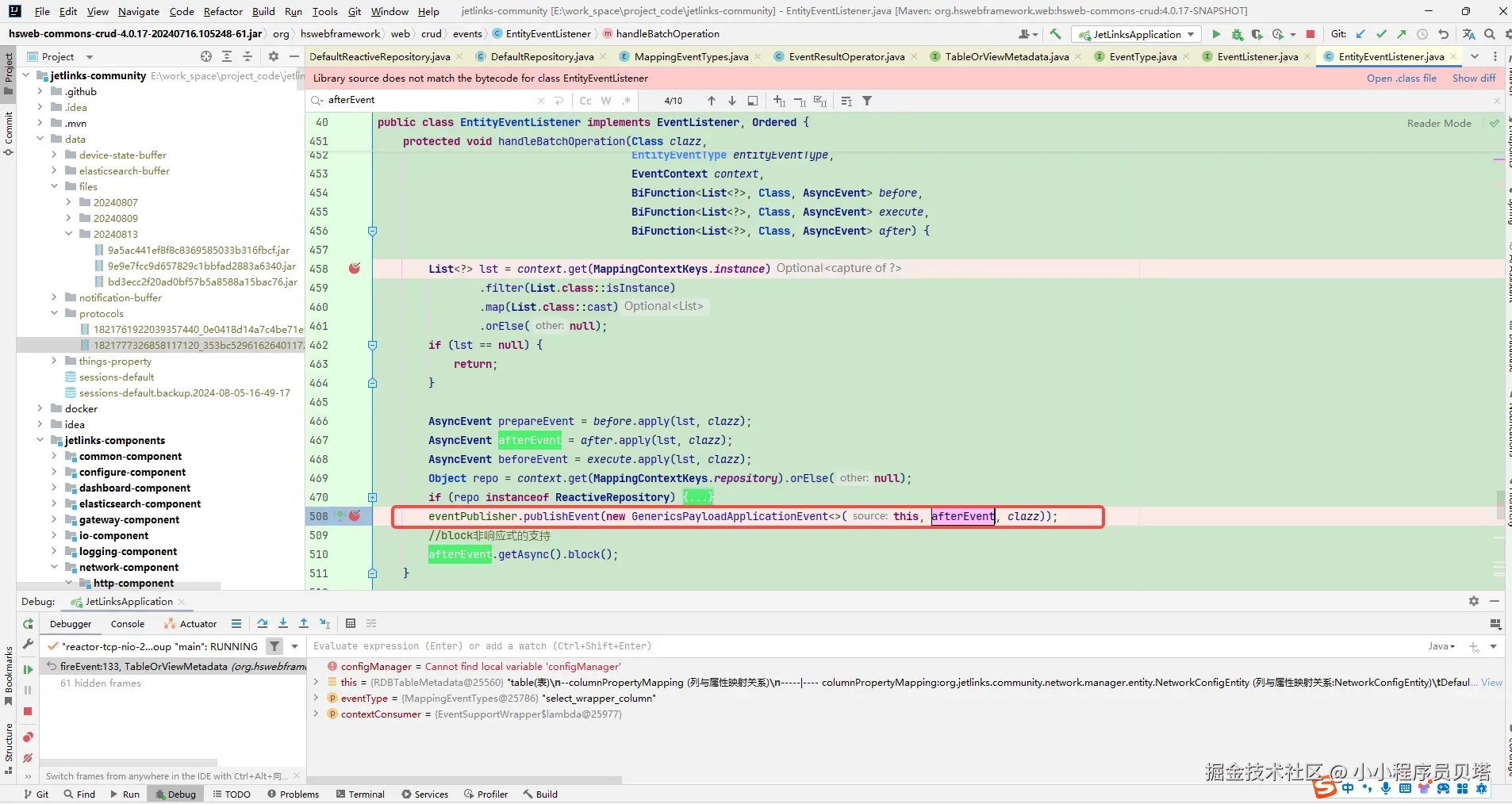
Task: Toggle Reader Mode in editor
Action: 1439,123
